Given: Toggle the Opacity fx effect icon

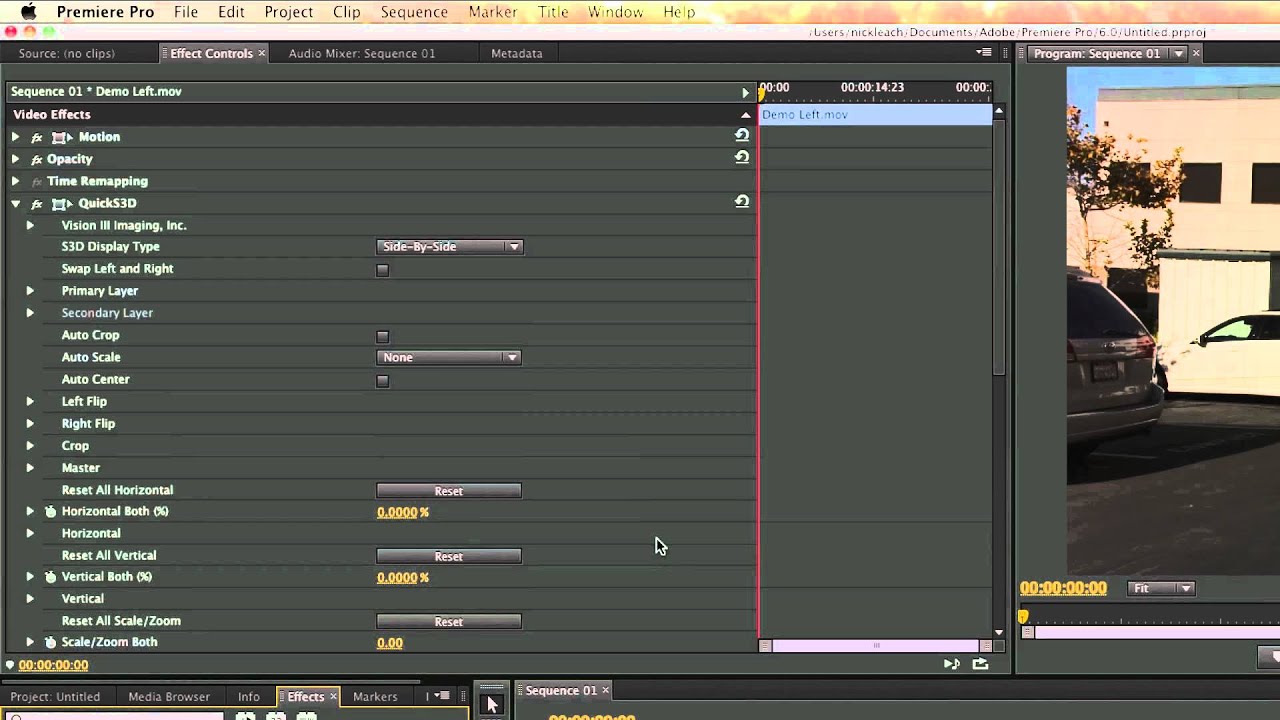Looking at the screenshot, I should [37, 159].
